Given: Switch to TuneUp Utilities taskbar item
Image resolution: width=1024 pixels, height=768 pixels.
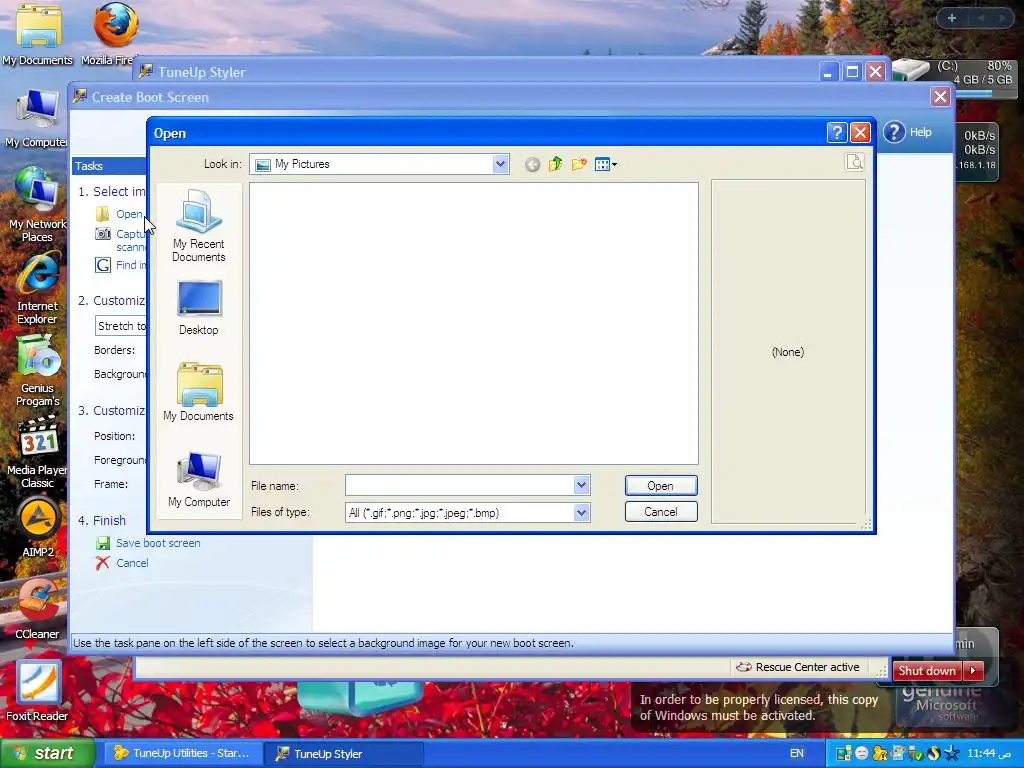Looking at the screenshot, I should tap(182, 753).
